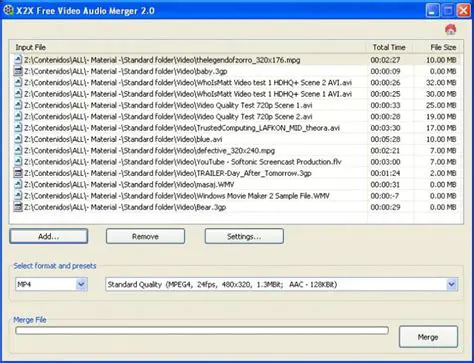
Task: Click the film reel app icon in title bar
Action: [8, 10]
